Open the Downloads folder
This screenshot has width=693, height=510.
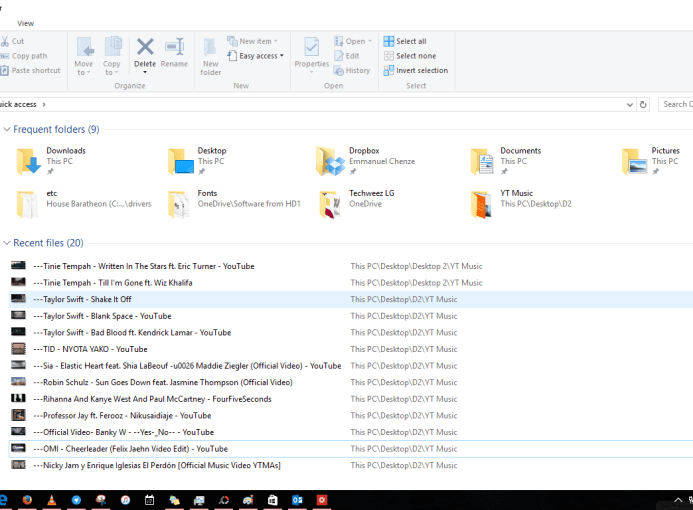point(51,161)
